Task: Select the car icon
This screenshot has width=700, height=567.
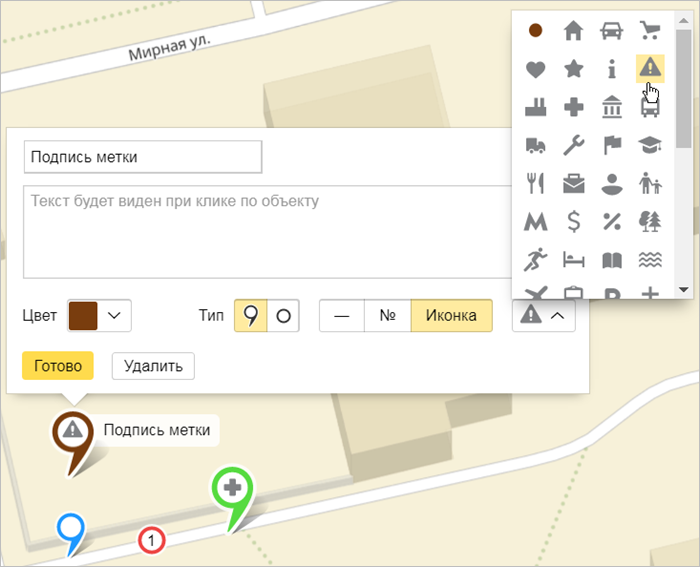Action: [611, 31]
